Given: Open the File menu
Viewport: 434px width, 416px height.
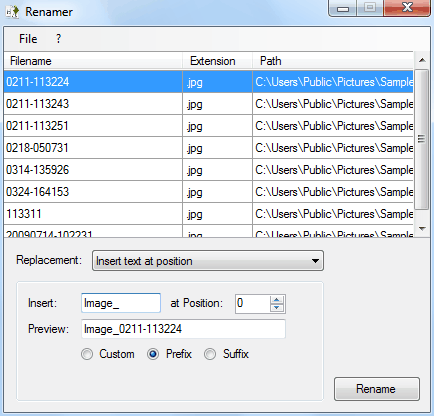Looking at the screenshot, I should coord(28,39).
